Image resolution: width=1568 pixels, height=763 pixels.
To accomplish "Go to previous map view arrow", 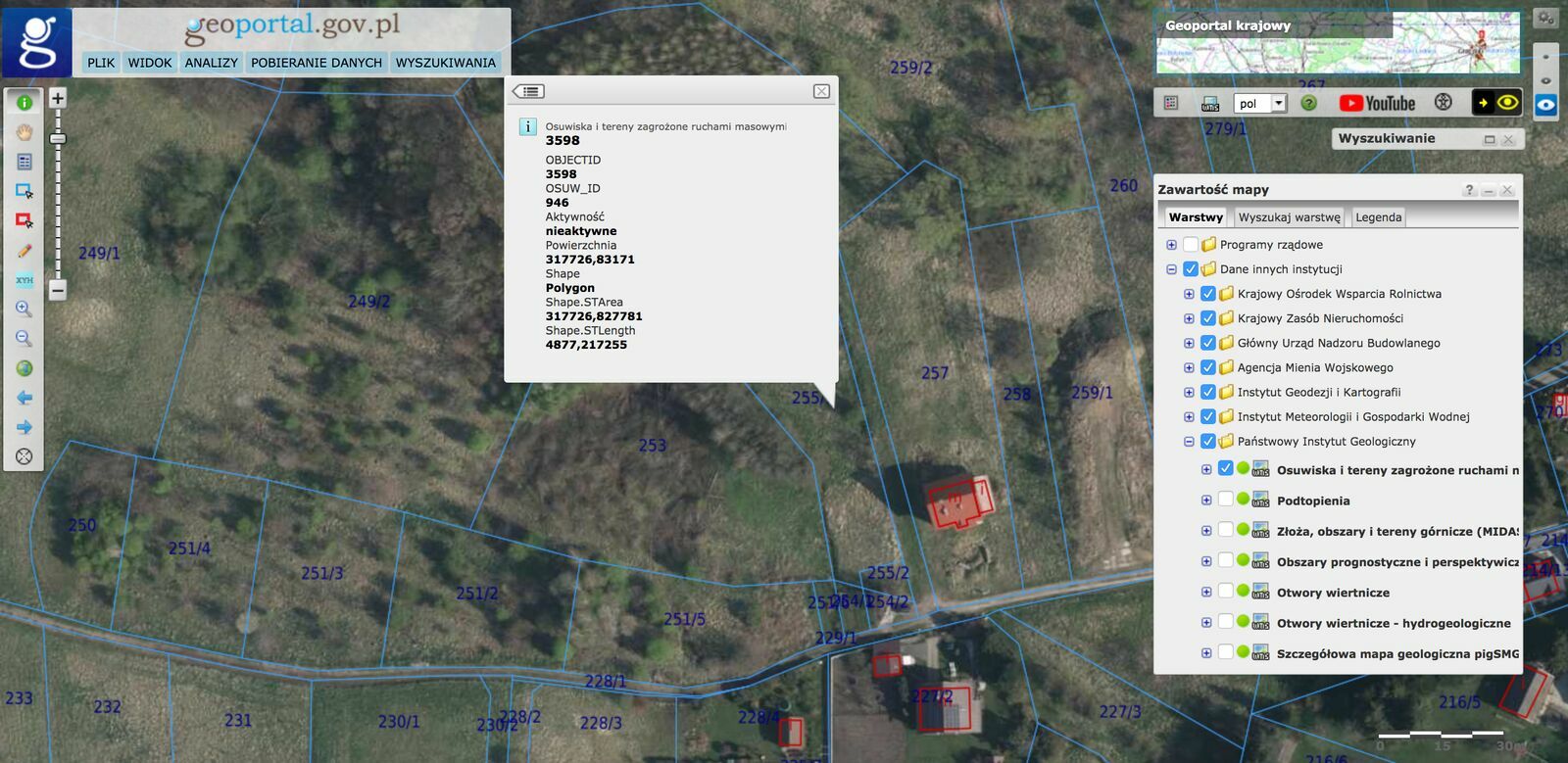I will (x=24, y=398).
